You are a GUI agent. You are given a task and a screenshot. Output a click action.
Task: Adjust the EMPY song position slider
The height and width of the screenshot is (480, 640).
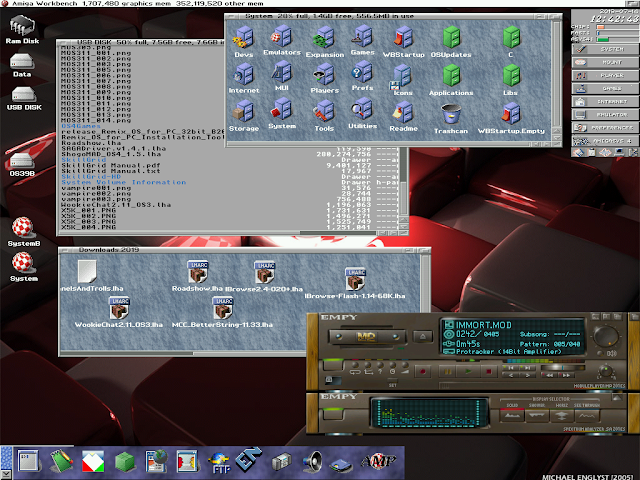tap(562, 368)
